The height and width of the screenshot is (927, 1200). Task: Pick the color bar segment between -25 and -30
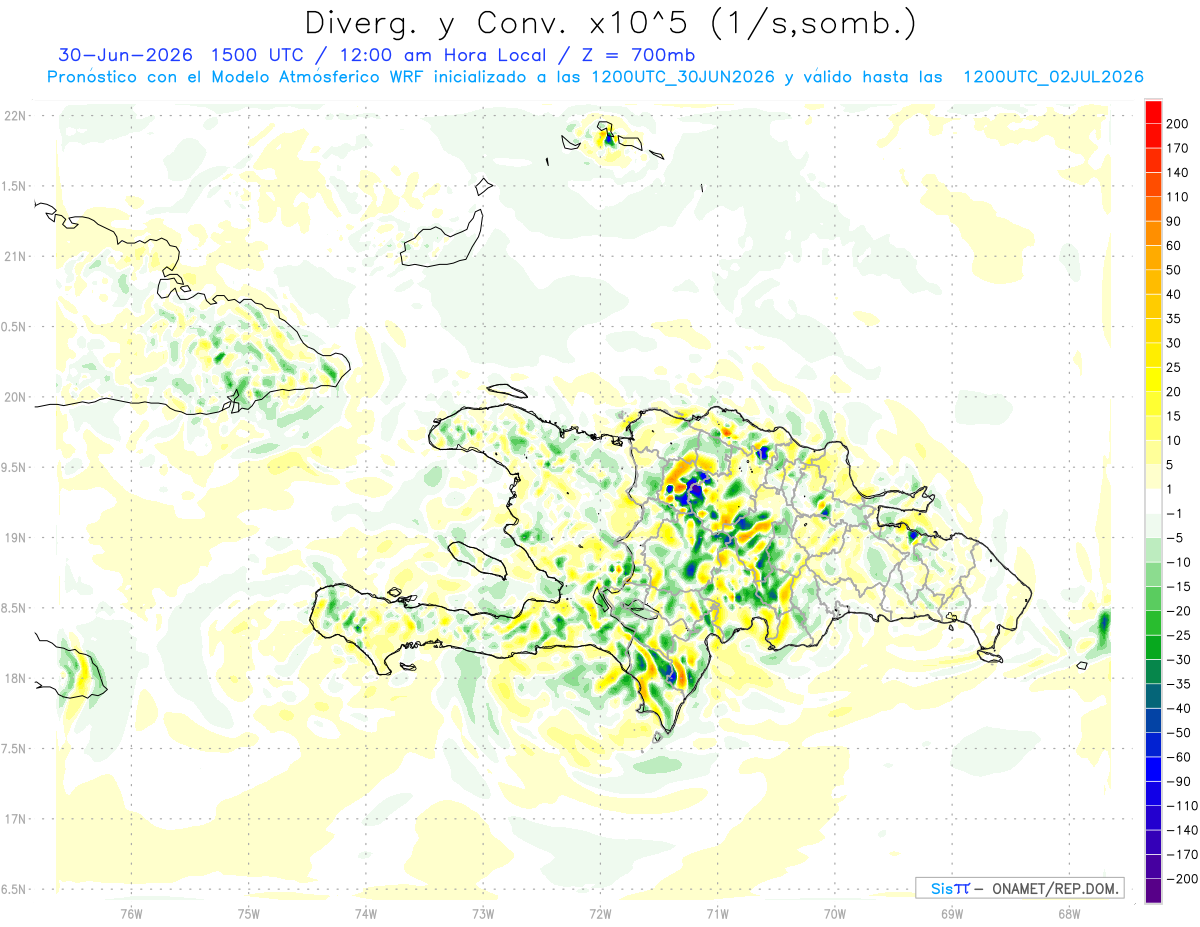[x=1153, y=647]
